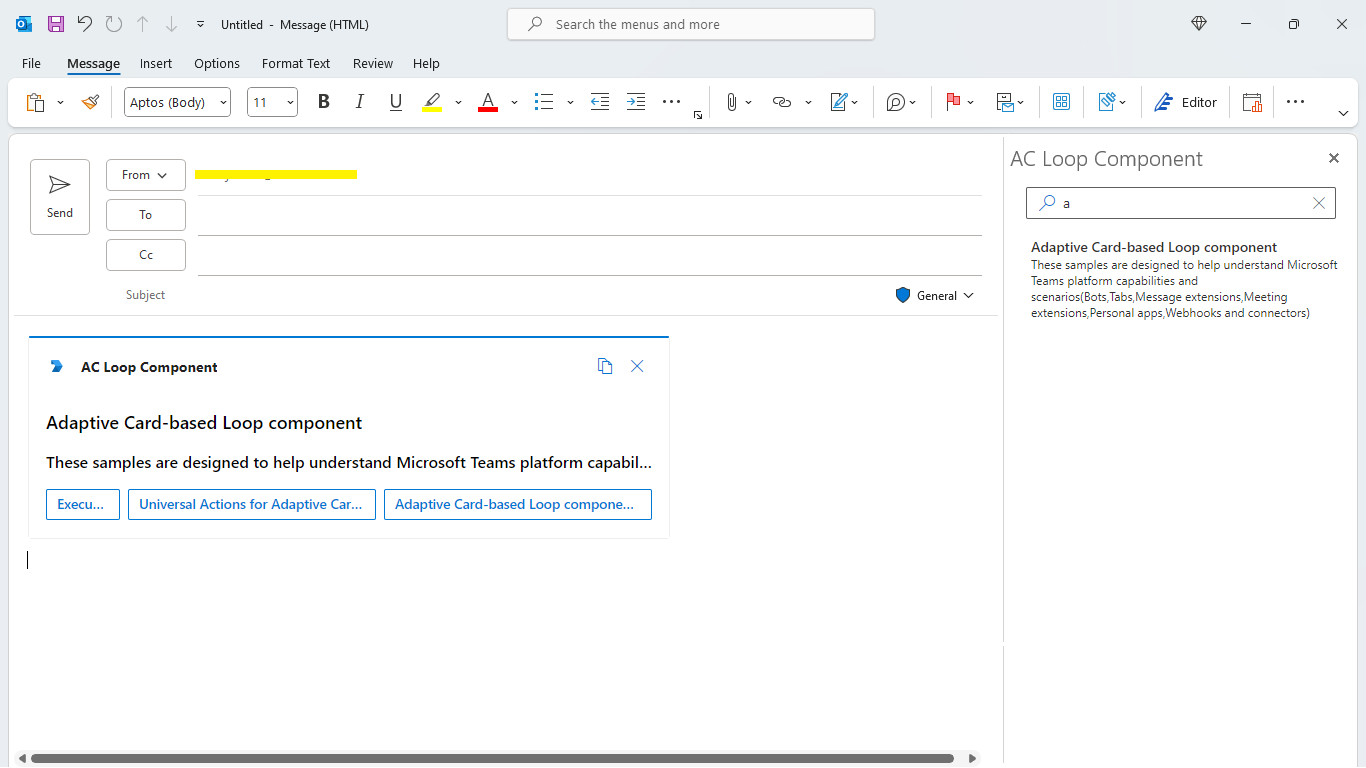The image size is (1366, 768).
Task: Click the Attach File paperclip
Action: pos(731,102)
